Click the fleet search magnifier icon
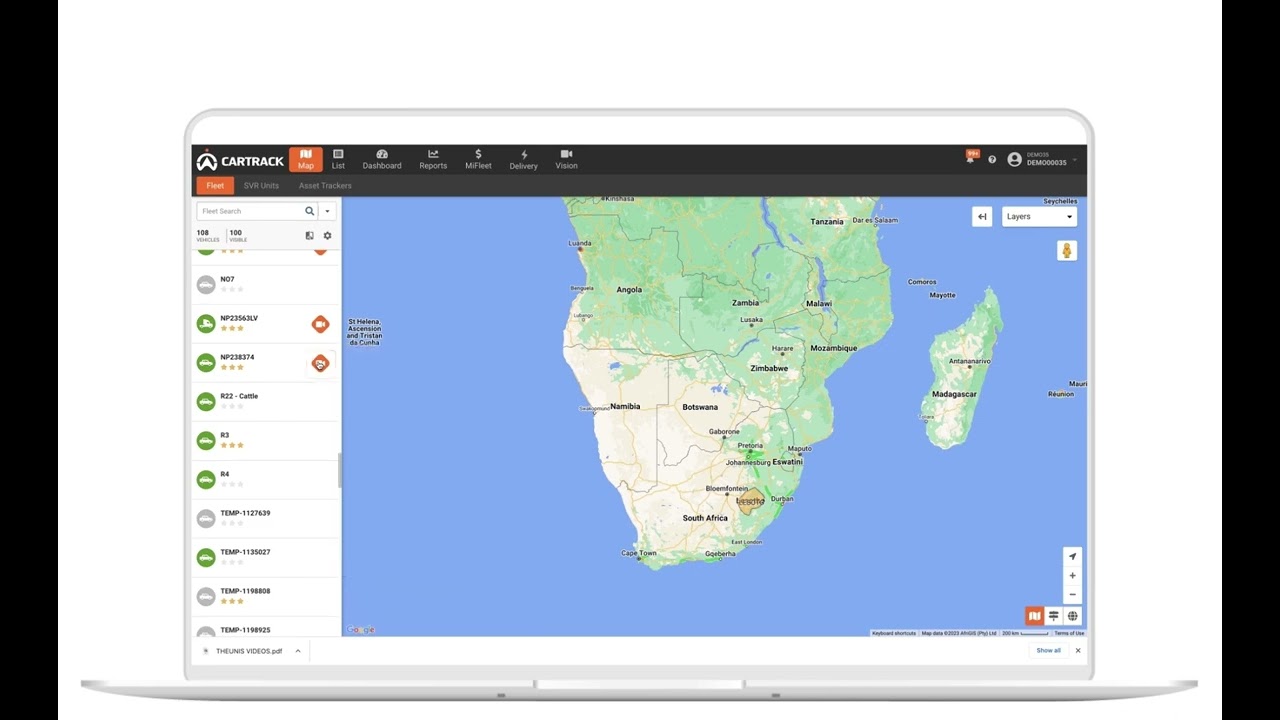Screen dimensions: 1280x720 point(310,211)
